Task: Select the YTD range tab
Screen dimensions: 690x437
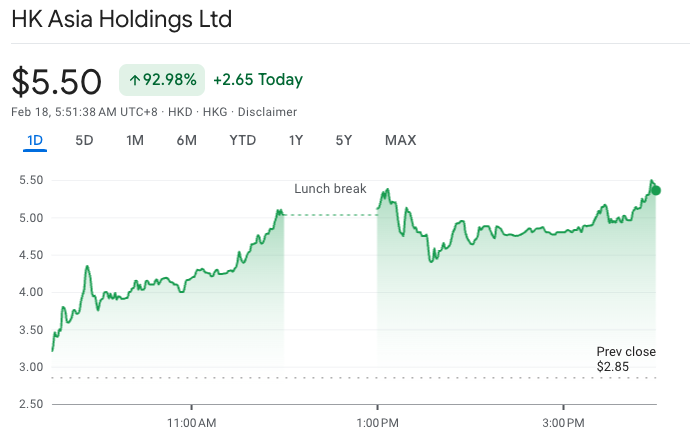Action: coord(242,140)
